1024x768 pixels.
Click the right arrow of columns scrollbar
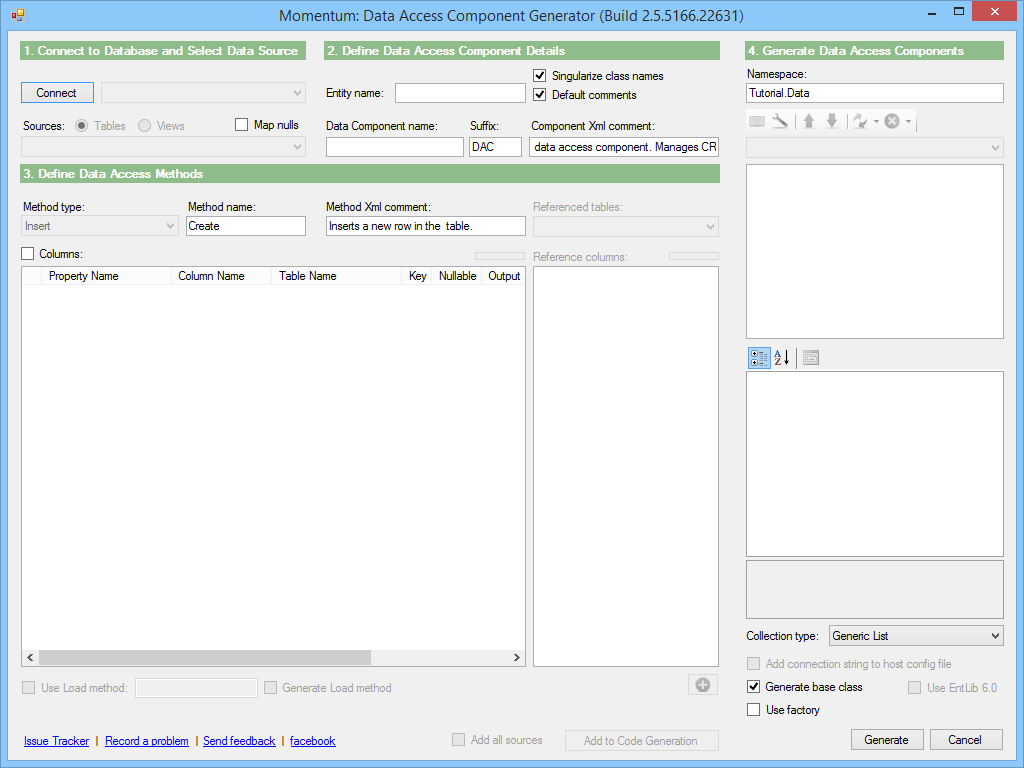coord(517,658)
